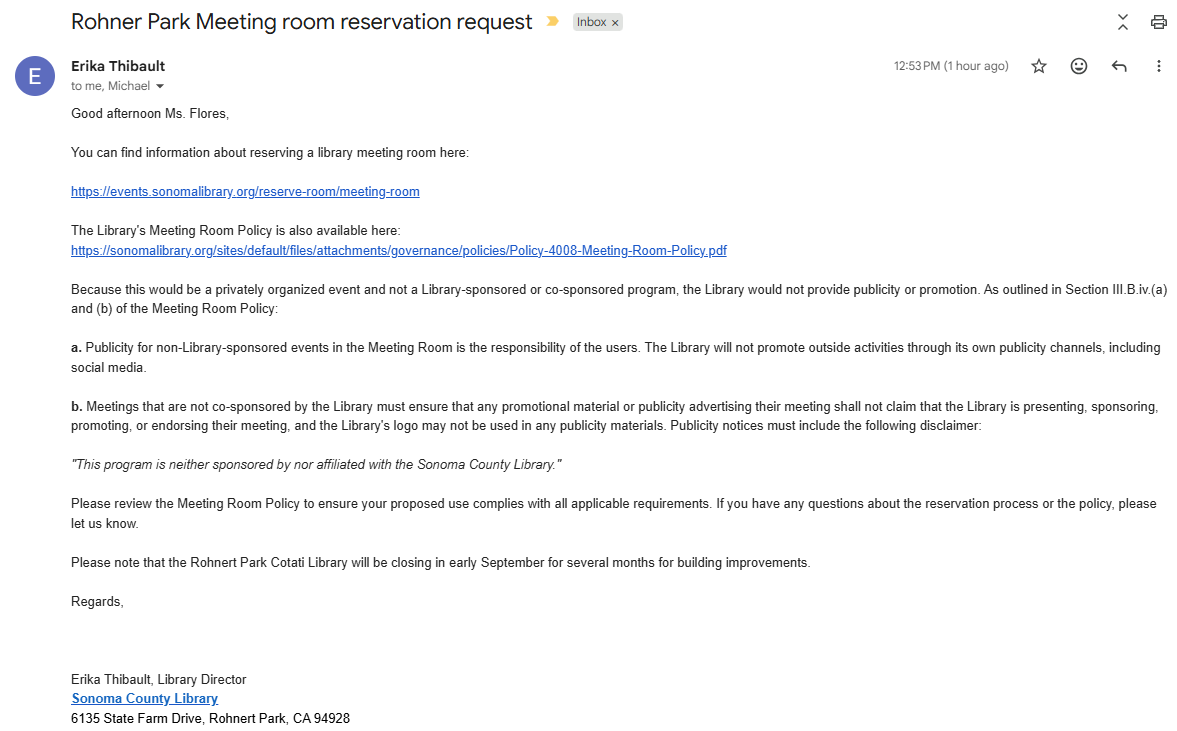This screenshot has height=731, width=1177.
Task: Reply using the arrow icon
Action: pyautogui.click(x=1119, y=66)
